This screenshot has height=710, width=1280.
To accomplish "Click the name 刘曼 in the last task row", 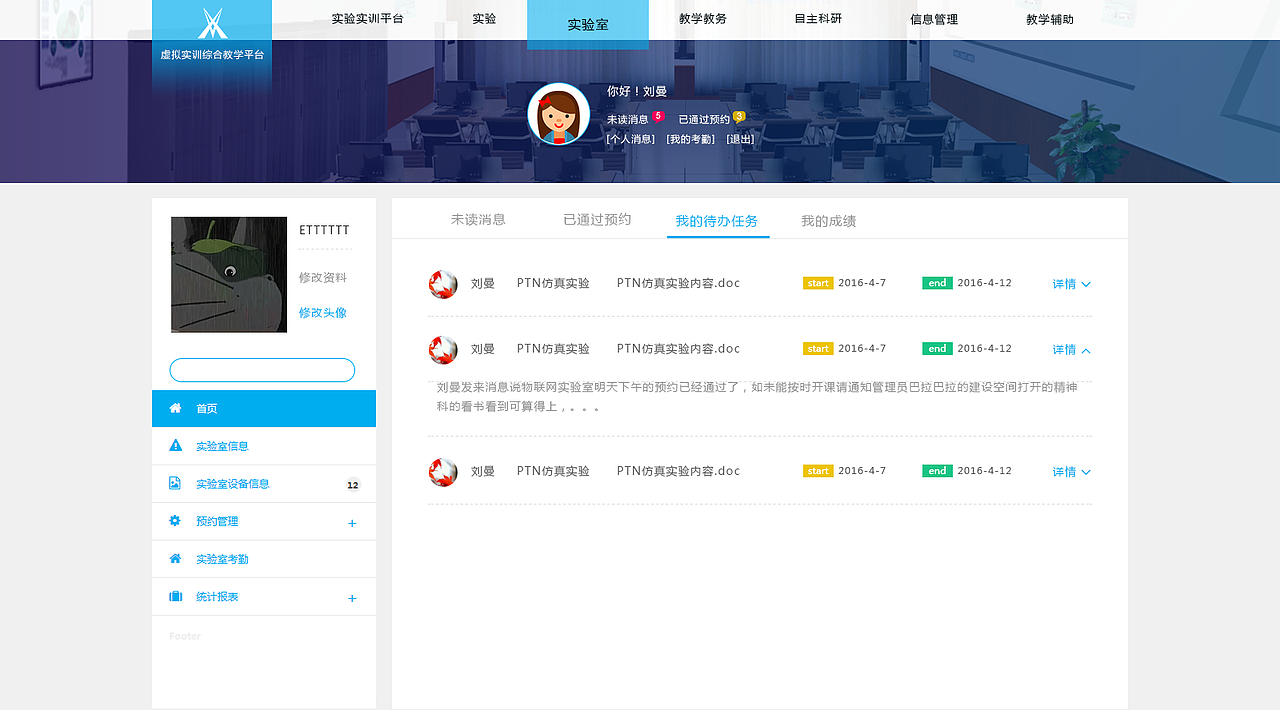I will pyautogui.click(x=483, y=472).
